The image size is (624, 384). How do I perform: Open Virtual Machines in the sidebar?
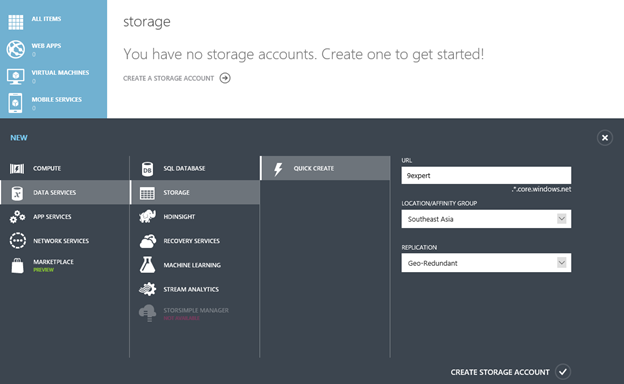click(53, 76)
